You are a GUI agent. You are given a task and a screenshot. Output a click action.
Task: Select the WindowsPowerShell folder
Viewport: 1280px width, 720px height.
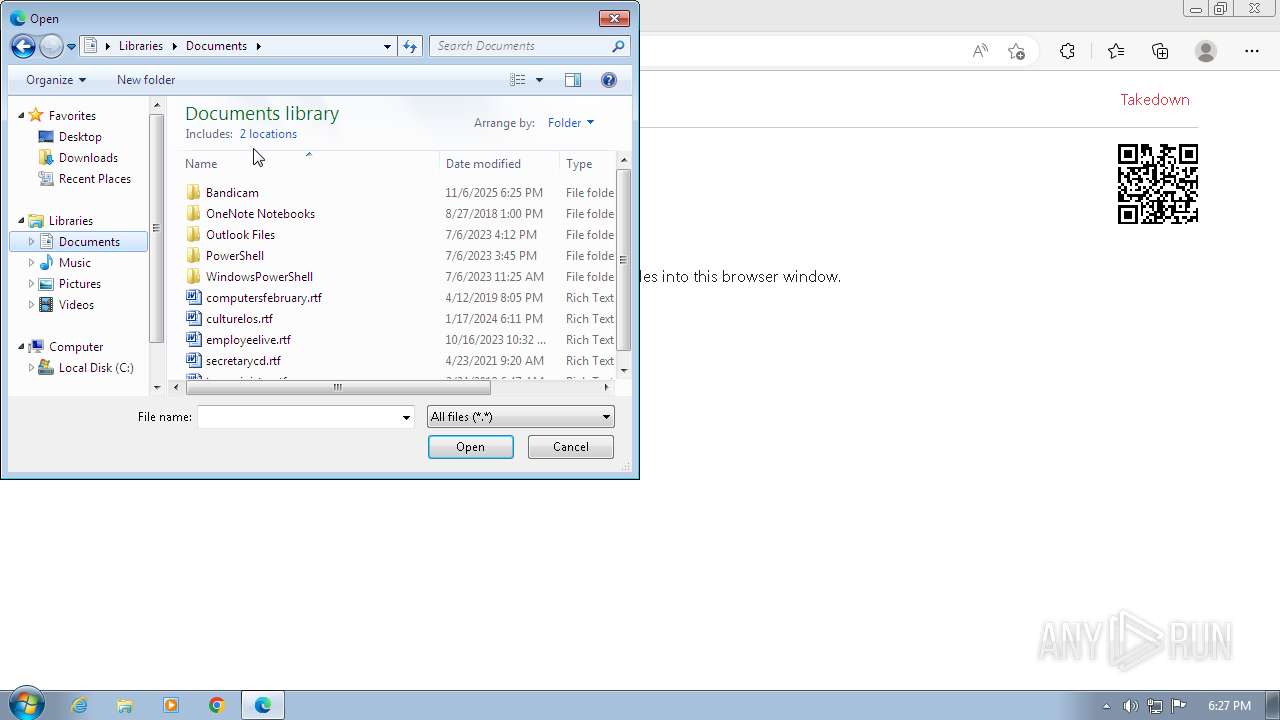(x=259, y=277)
